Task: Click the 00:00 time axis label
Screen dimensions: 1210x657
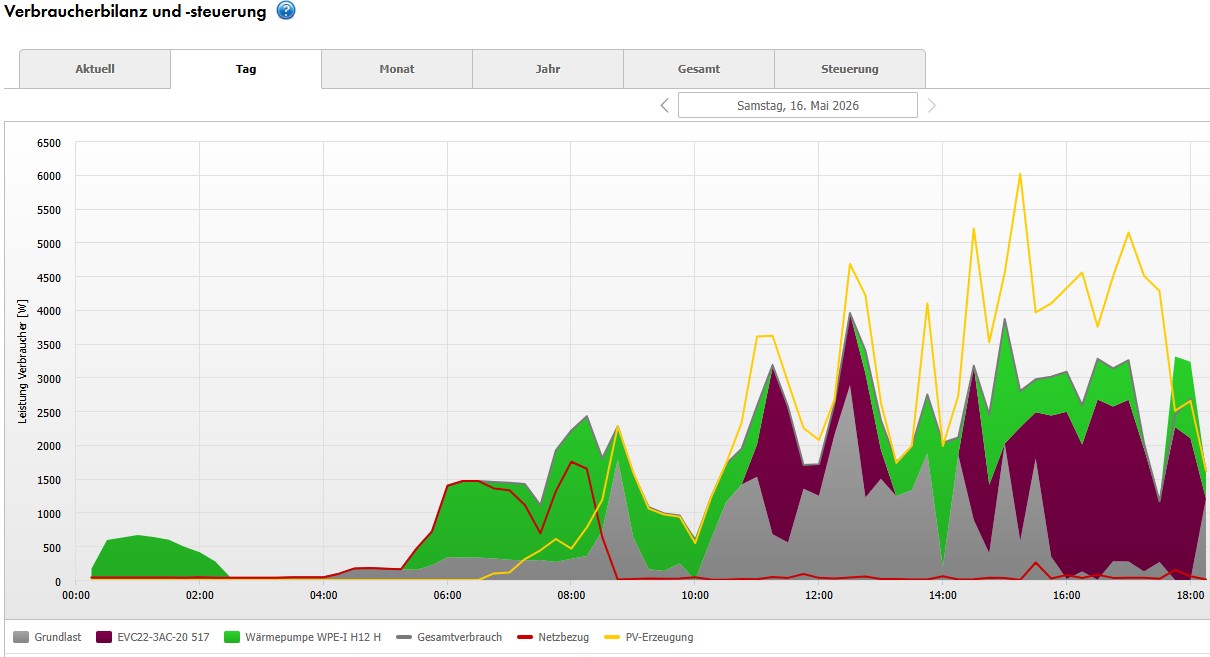Action: [x=76, y=595]
